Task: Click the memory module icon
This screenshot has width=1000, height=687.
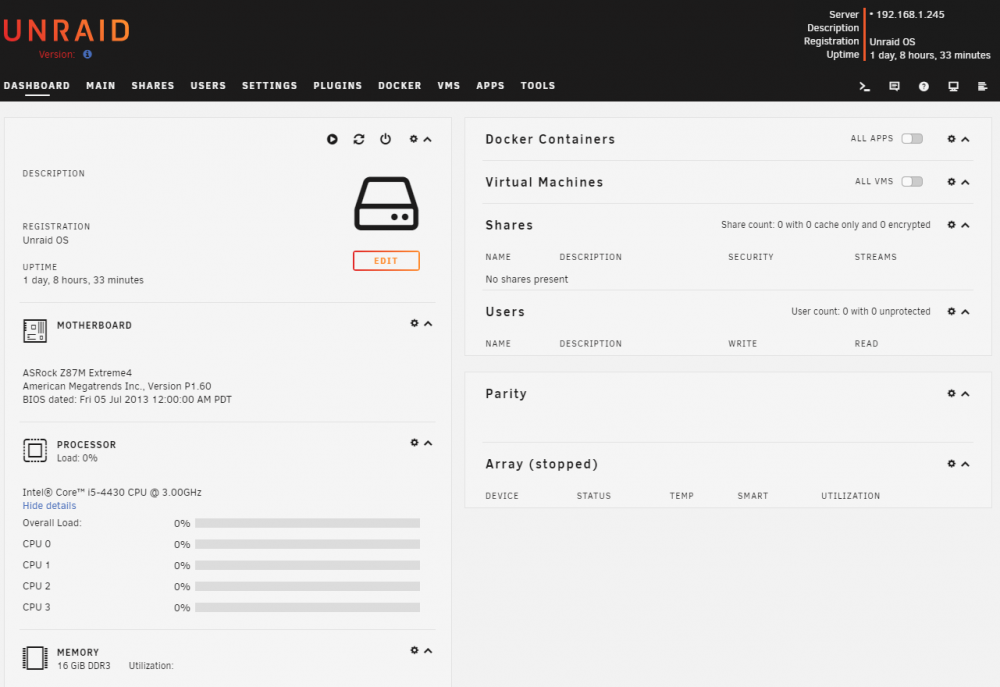Action: 35,658
